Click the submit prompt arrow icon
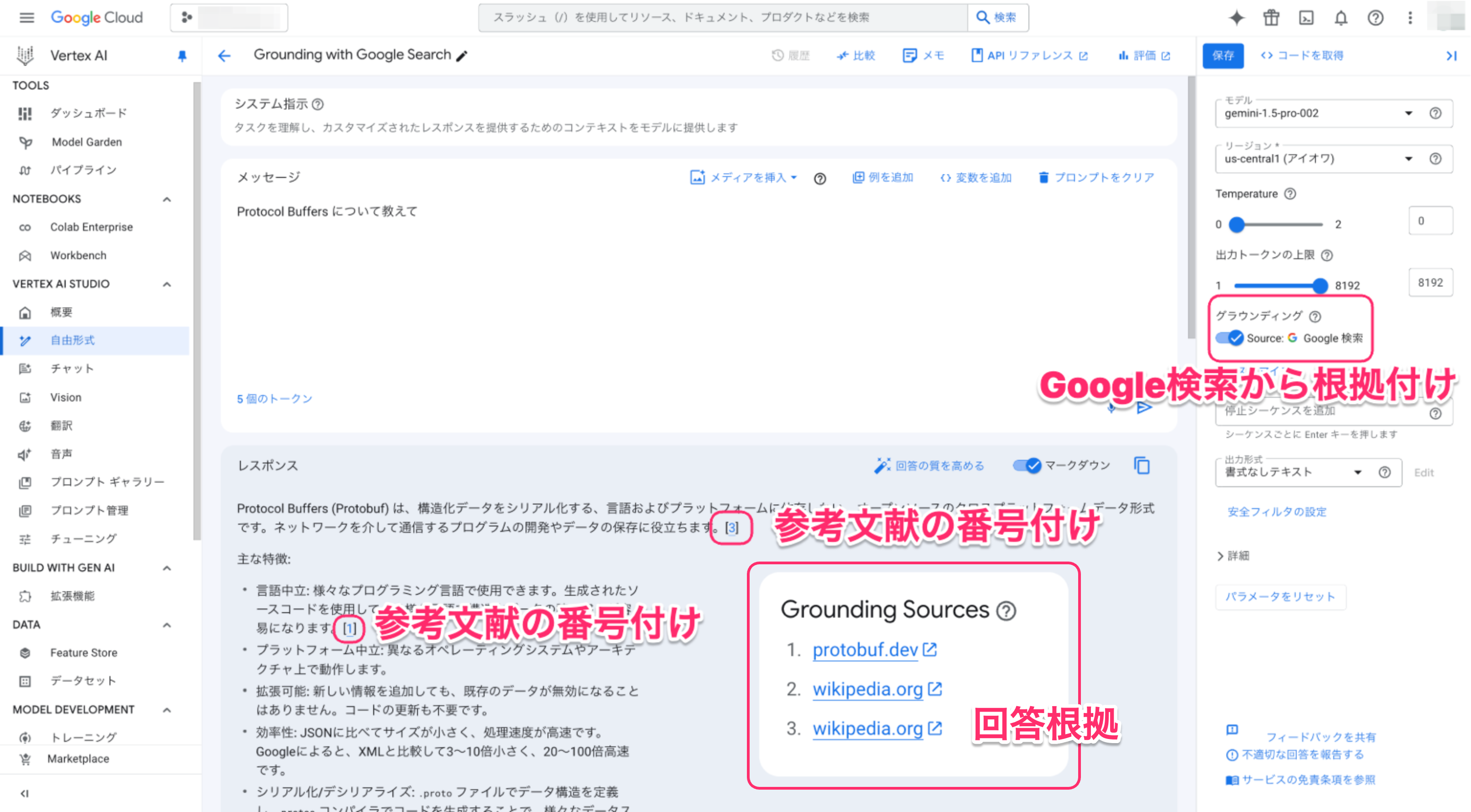The height and width of the screenshot is (812, 1471). [x=1144, y=407]
